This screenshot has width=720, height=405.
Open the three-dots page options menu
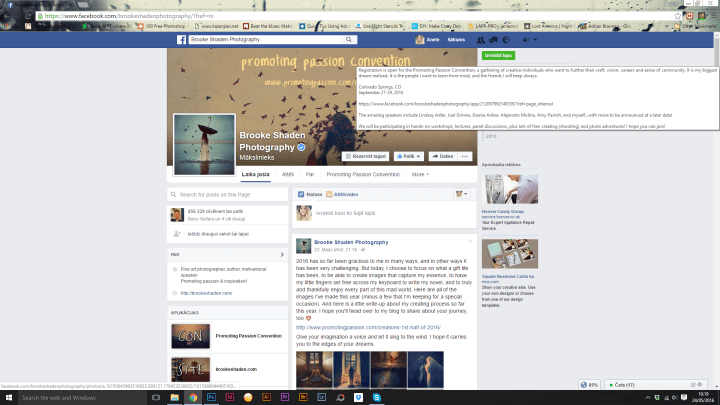click(x=466, y=157)
